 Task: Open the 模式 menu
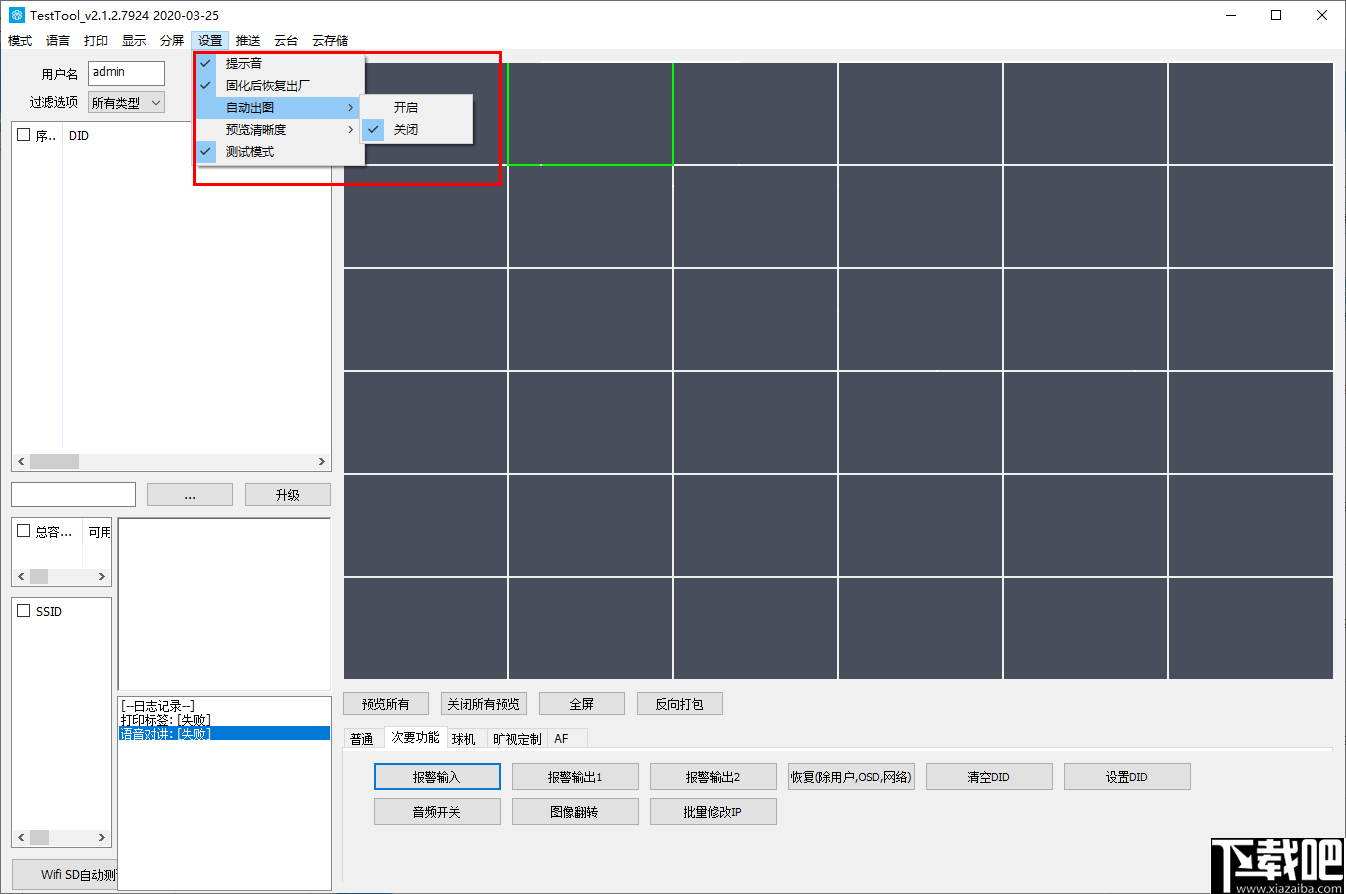click(19, 40)
